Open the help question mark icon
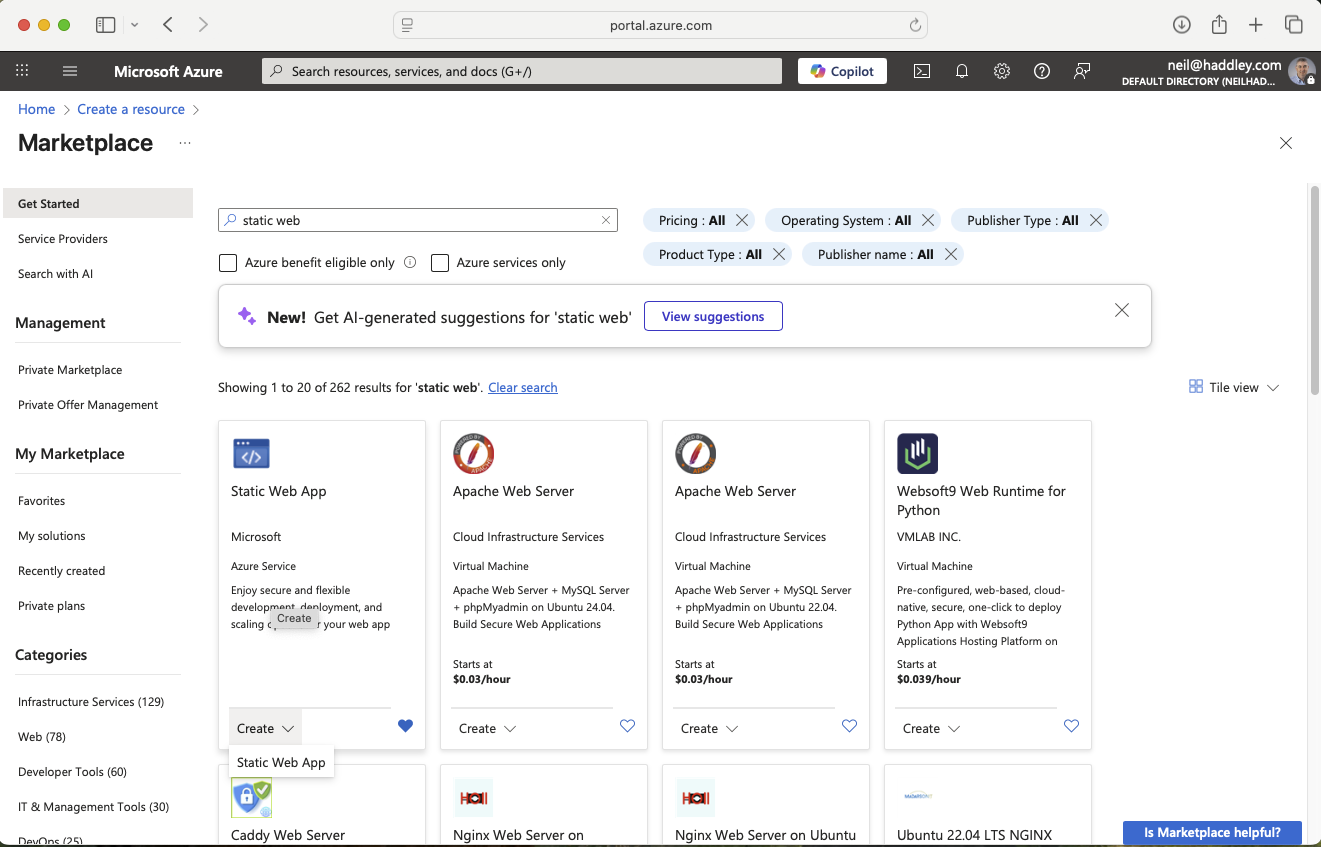 tap(1042, 71)
